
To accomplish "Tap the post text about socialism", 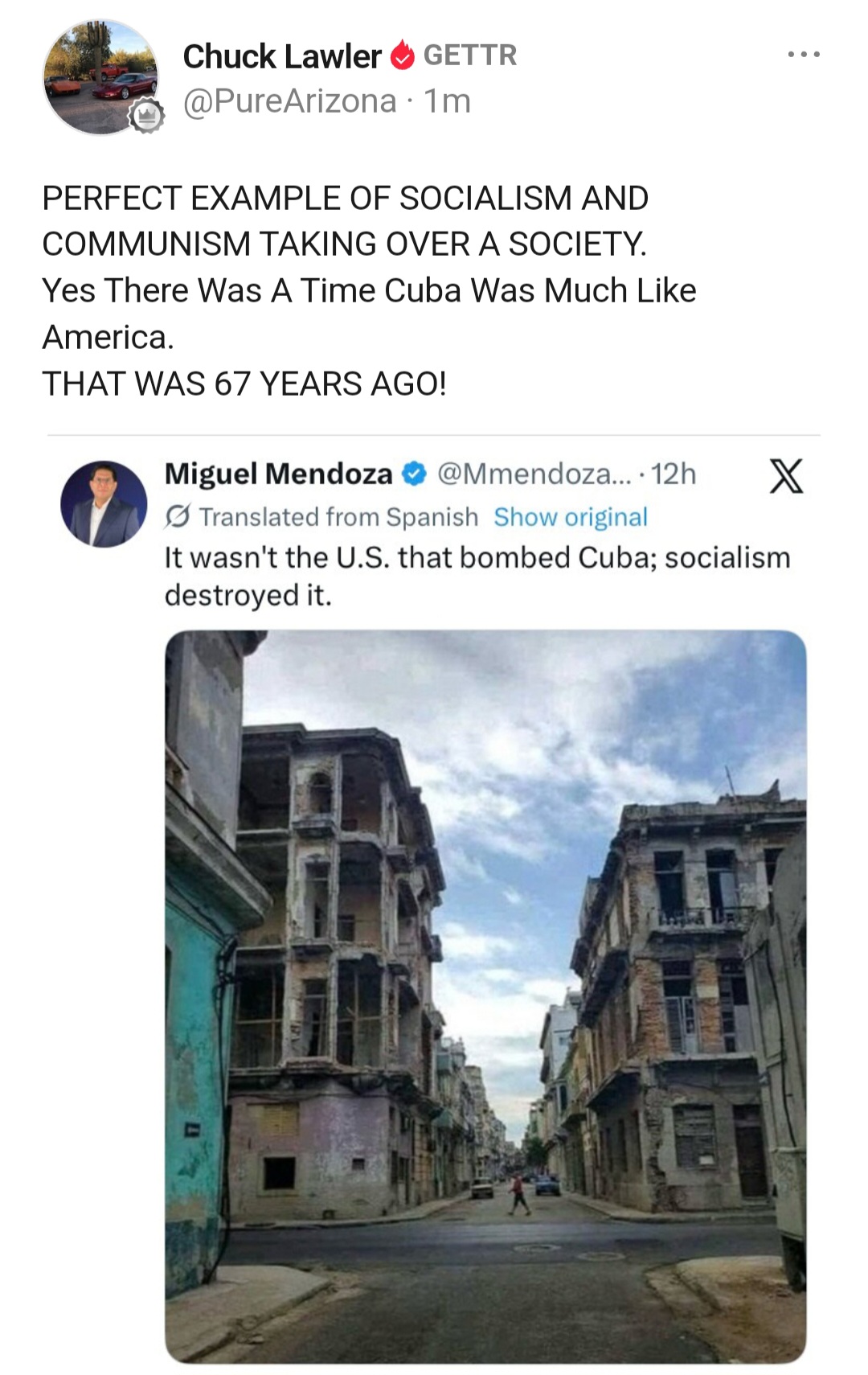I will coord(369,291).
